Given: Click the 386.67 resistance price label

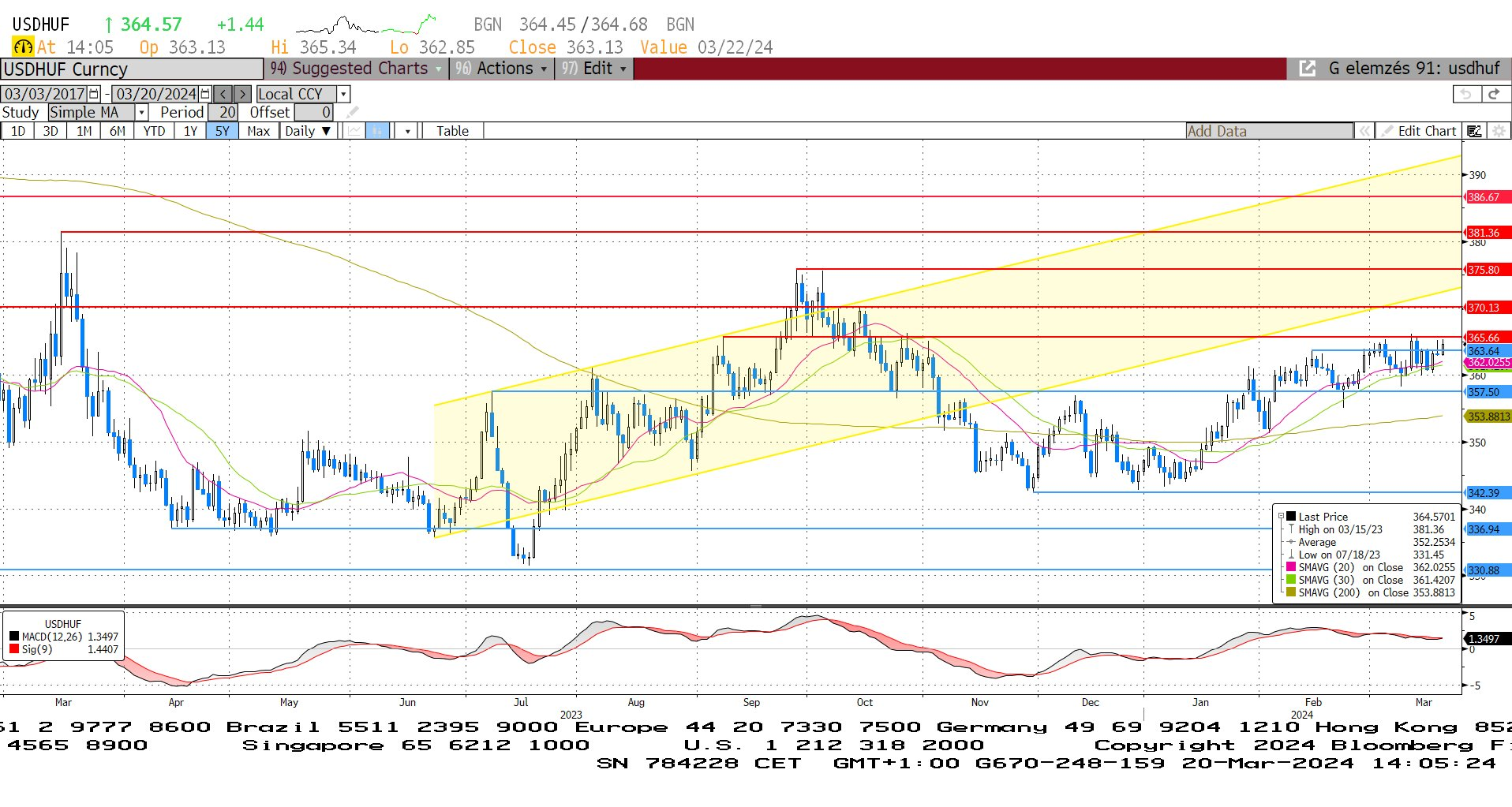Looking at the screenshot, I should pos(1488,197).
